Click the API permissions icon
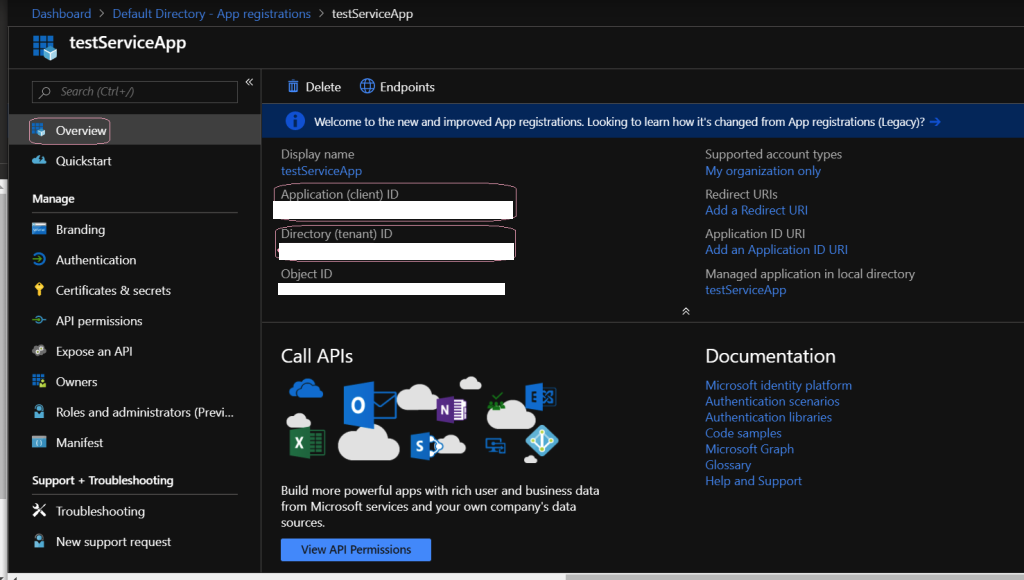Viewport: 1024px width, 580px height. tap(40, 321)
